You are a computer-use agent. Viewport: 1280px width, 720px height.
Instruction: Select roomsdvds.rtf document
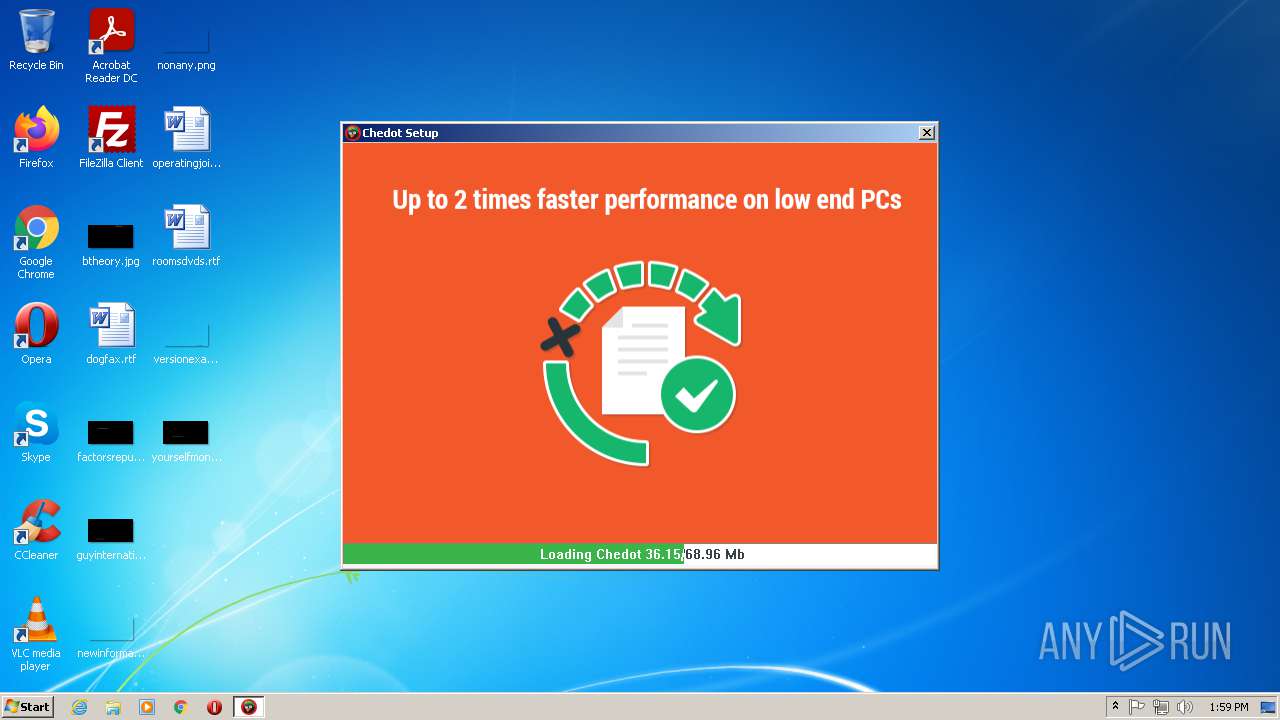pyautogui.click(x=186, y=236)
